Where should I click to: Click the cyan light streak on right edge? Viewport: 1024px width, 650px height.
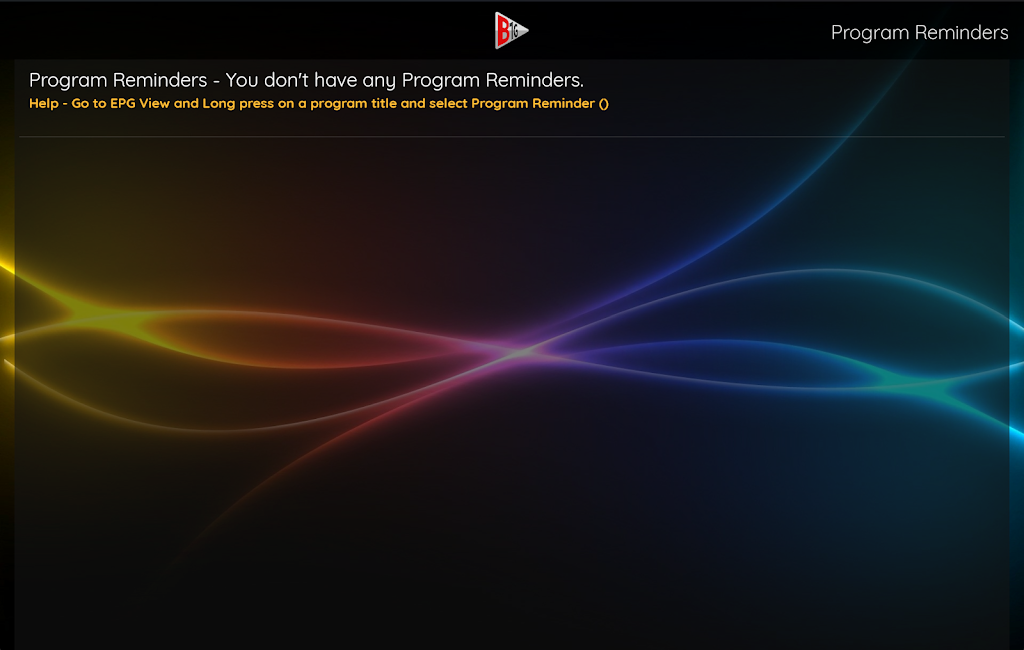(x=1015, y=330)
